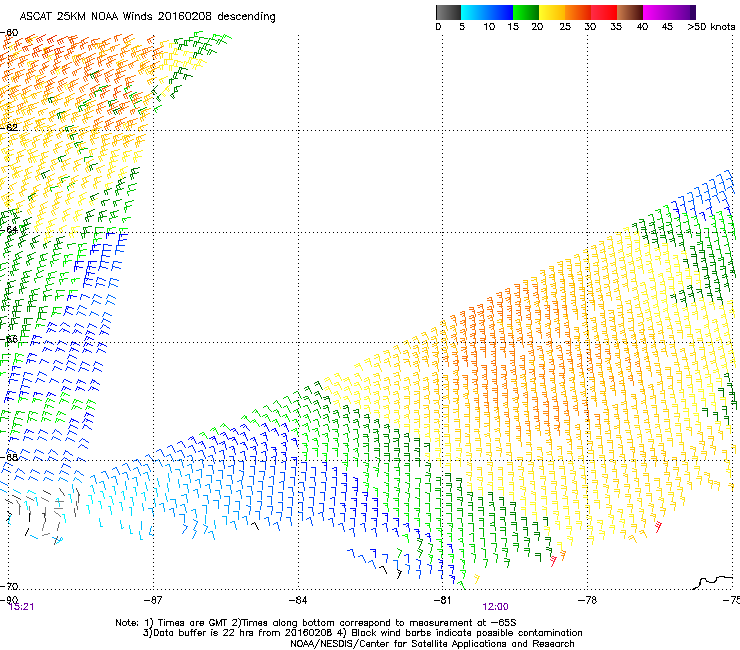
Task: Click the purple '12:00' swath time label
Action: coord(496,607)
